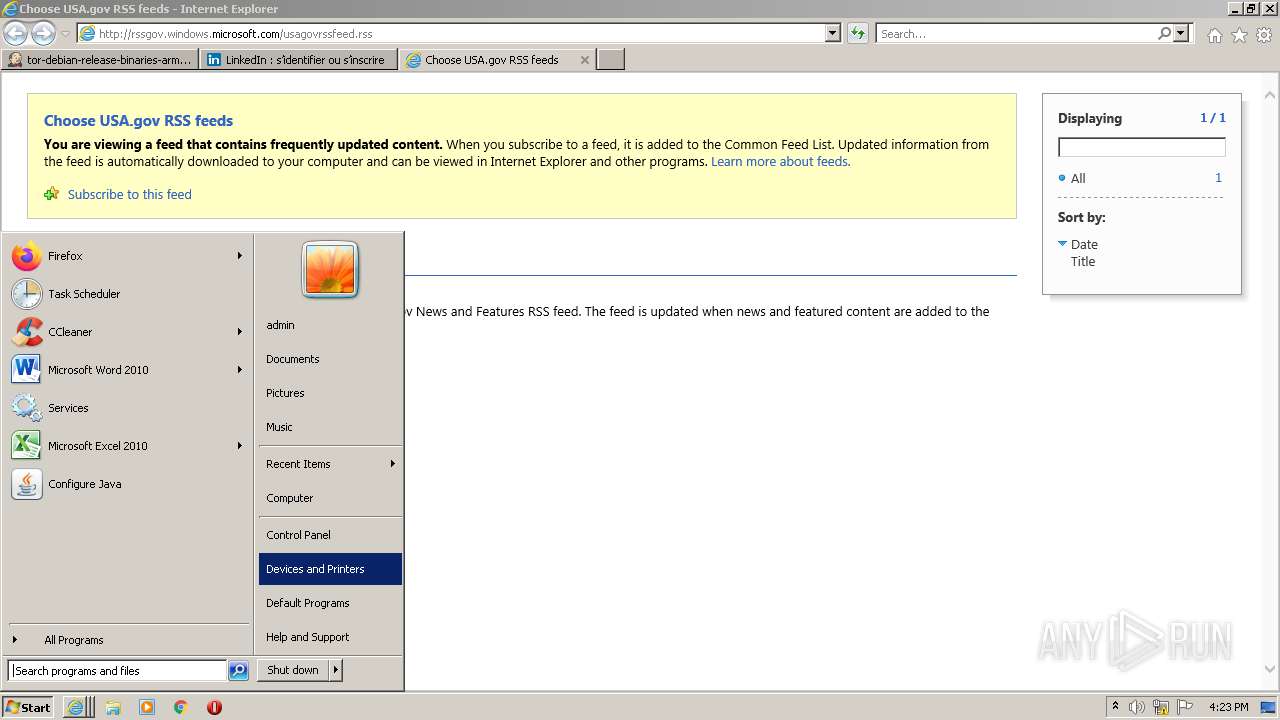This screenshot has width=1280, height=720.
Task: Open the recent pages dropdown next to Forward
Action: pos(65,34)
